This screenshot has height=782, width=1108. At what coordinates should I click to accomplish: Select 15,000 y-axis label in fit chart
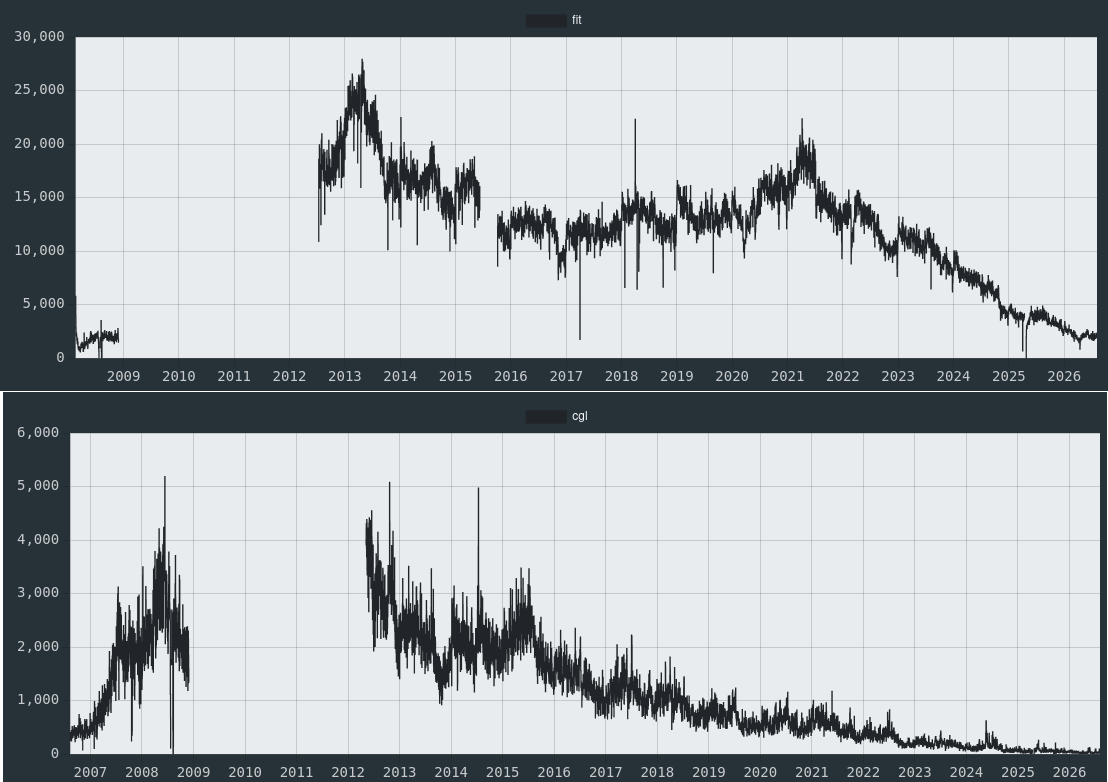coord(39,196)
